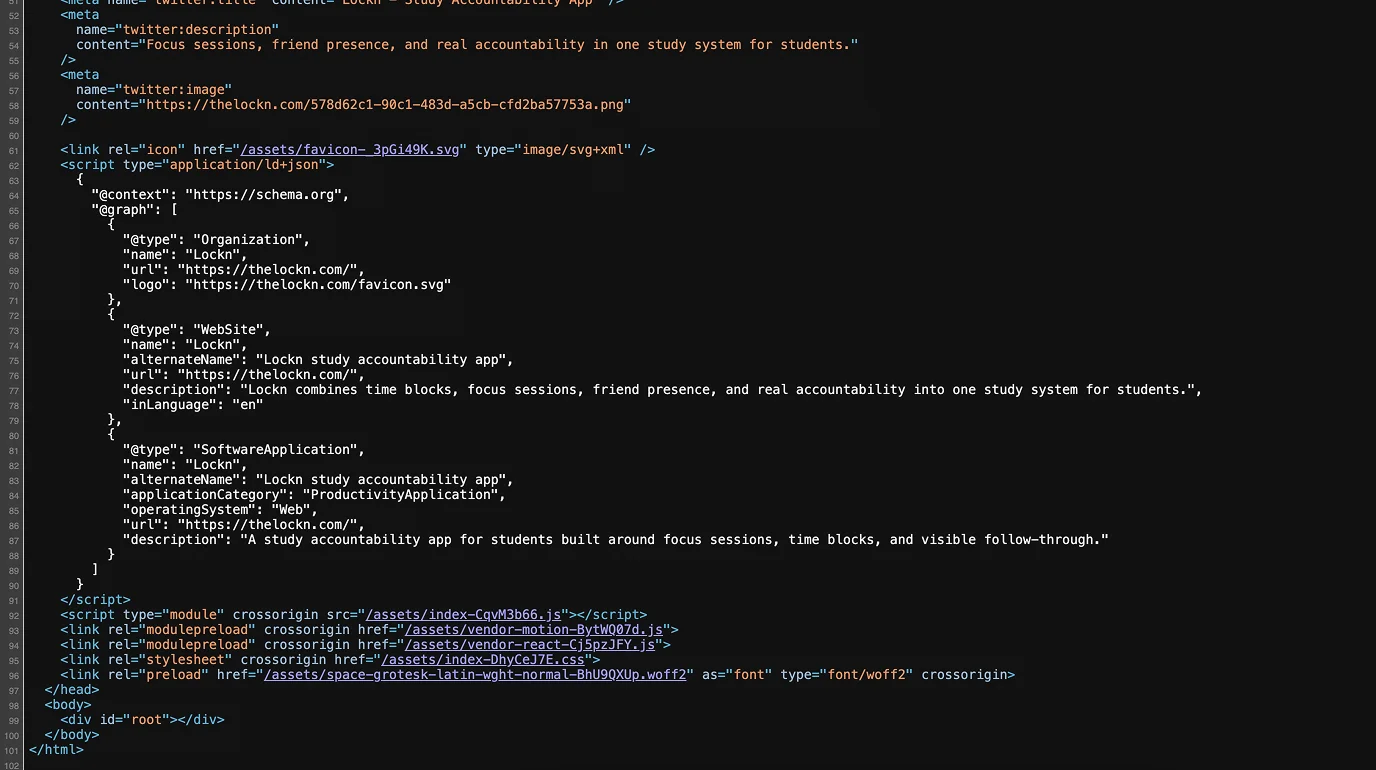The height and width of the screenshot is (770, 1376).
Task: Click the "ProductivityApplication" category value
Action: pyautogui.click(x=400, y=495)
